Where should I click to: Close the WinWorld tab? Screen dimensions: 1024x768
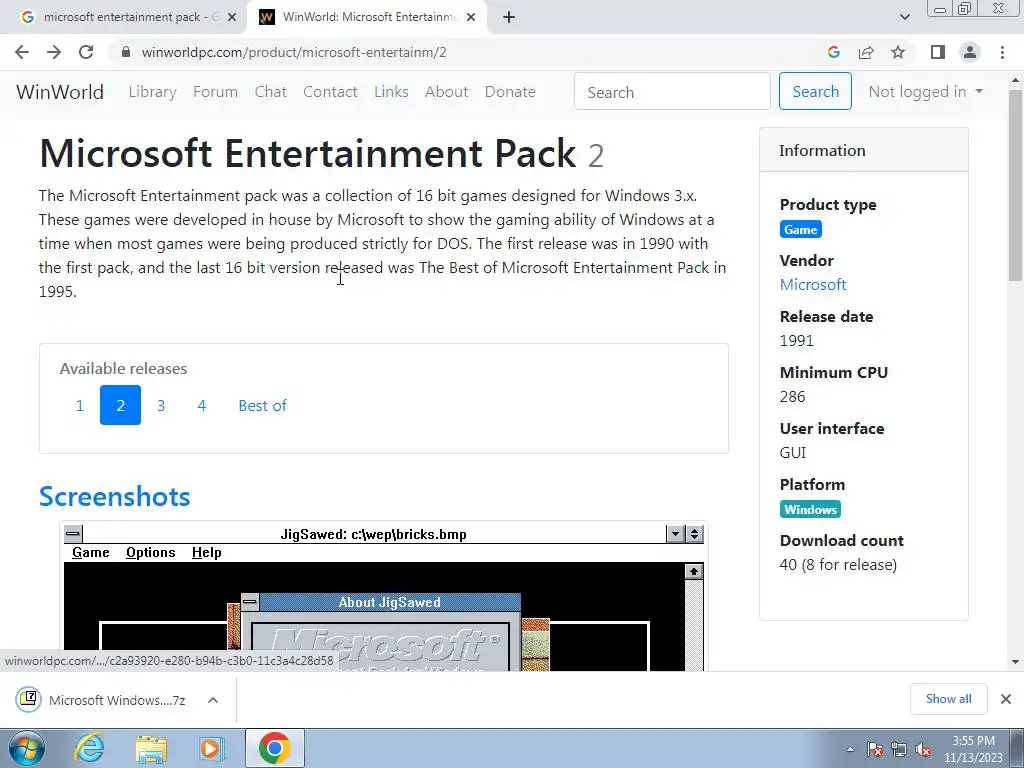(471, 18)
